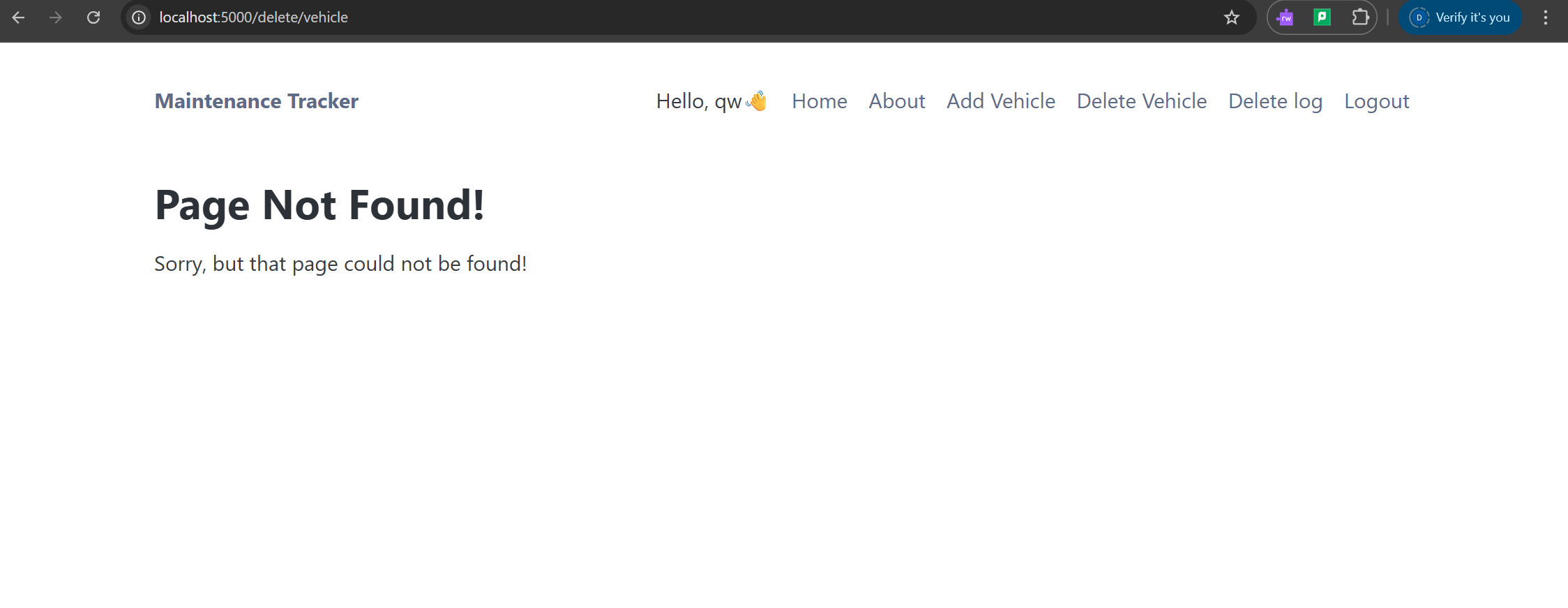
Task: Open the Extensions puzzle-piece menu
Action: pos(1359,17)
